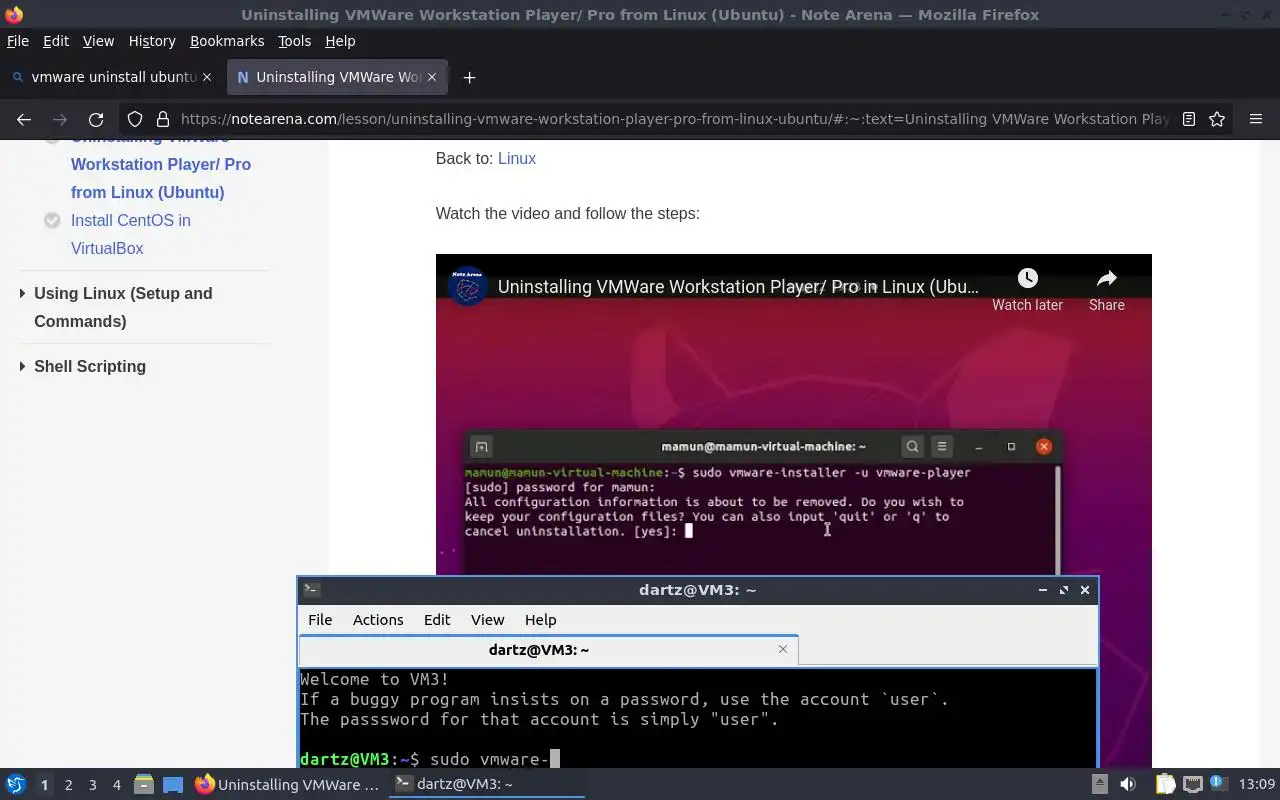Open 'Uninstalling VMWare Workstation Player/ Pro' sidebar lesson

161,164
